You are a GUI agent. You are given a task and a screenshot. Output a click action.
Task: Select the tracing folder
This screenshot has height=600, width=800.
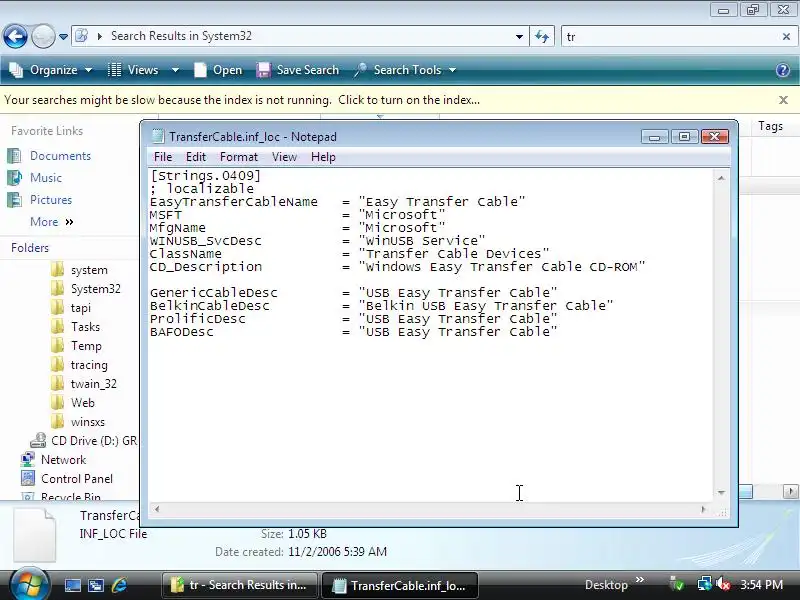pos(80,365)
